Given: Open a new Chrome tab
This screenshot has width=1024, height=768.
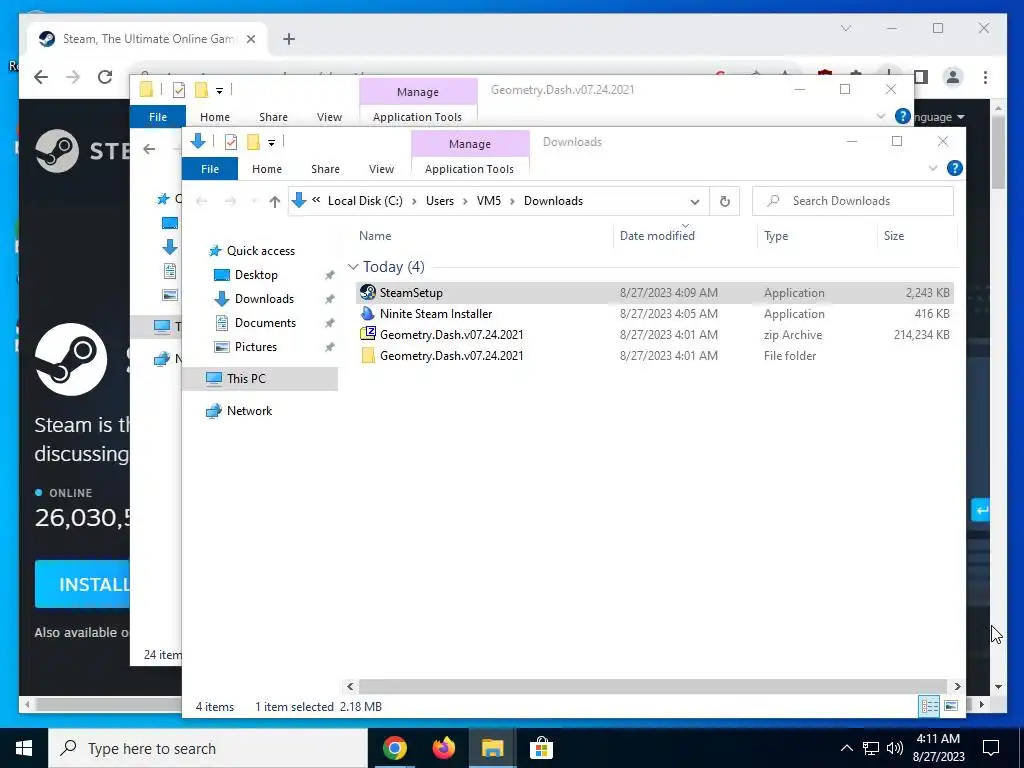Looking at the screenshot, I should [x=289, y=39].
